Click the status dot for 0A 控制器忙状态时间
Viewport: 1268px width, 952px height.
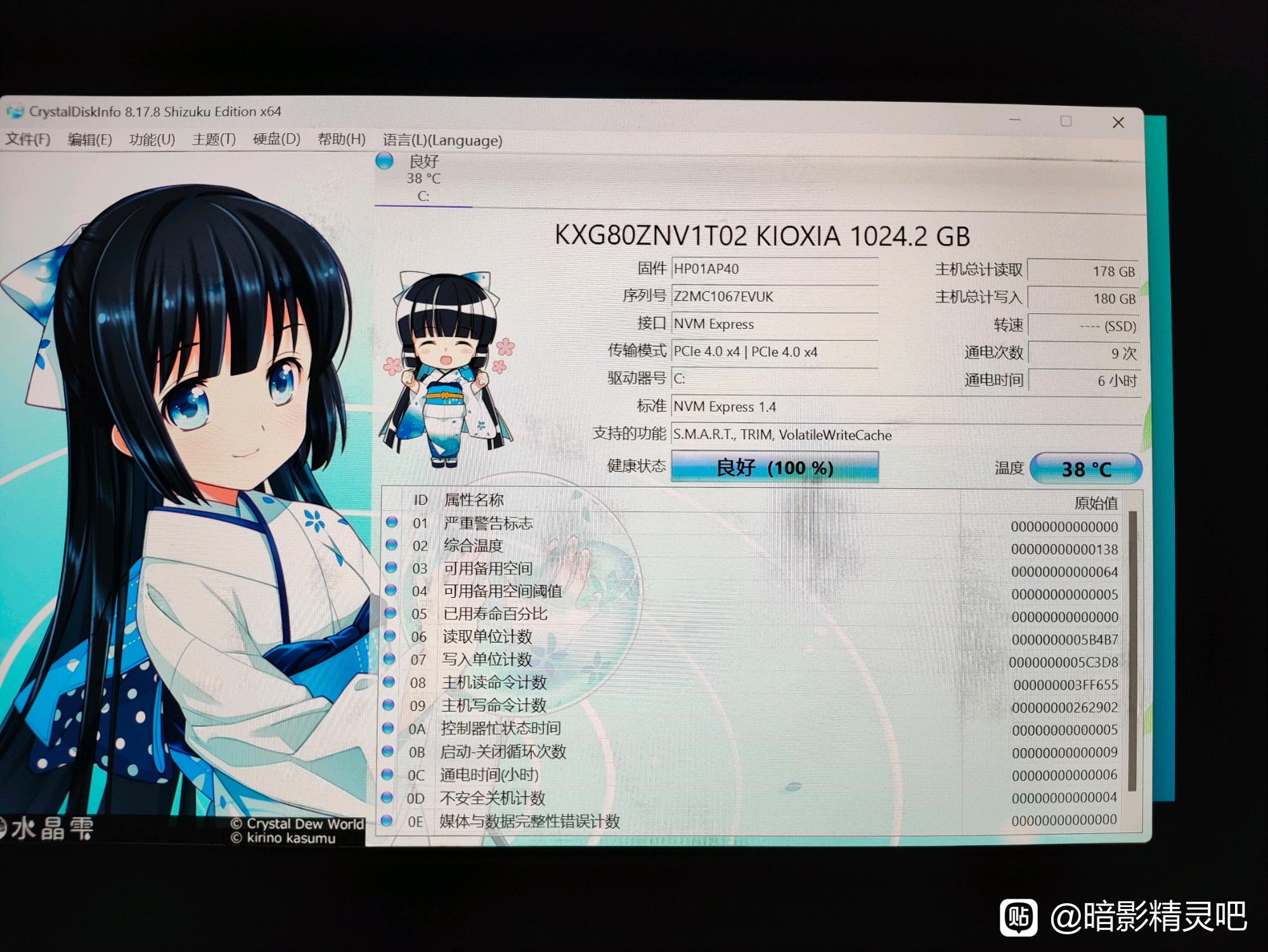coord(388,728)
